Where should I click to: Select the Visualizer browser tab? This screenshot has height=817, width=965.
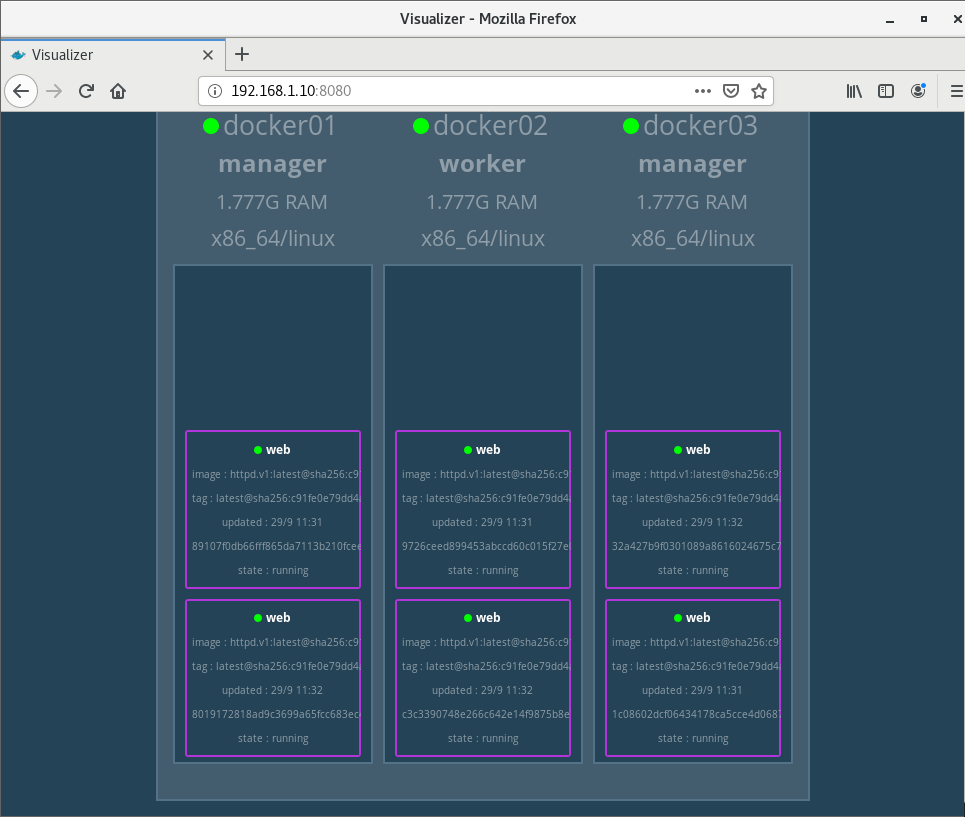[x=113, y=55]
